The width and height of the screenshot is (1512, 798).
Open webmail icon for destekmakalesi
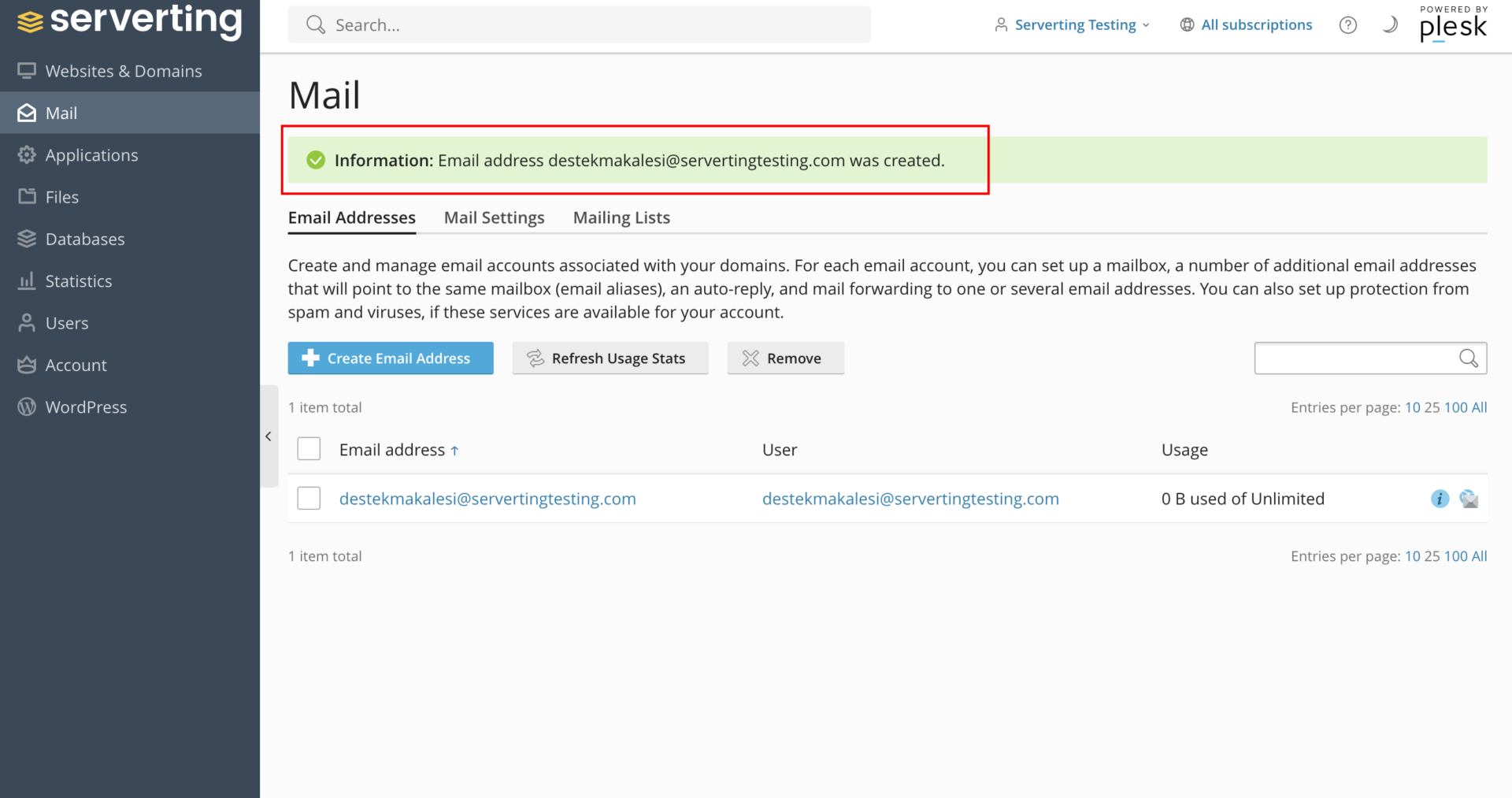click(1469, 499)
